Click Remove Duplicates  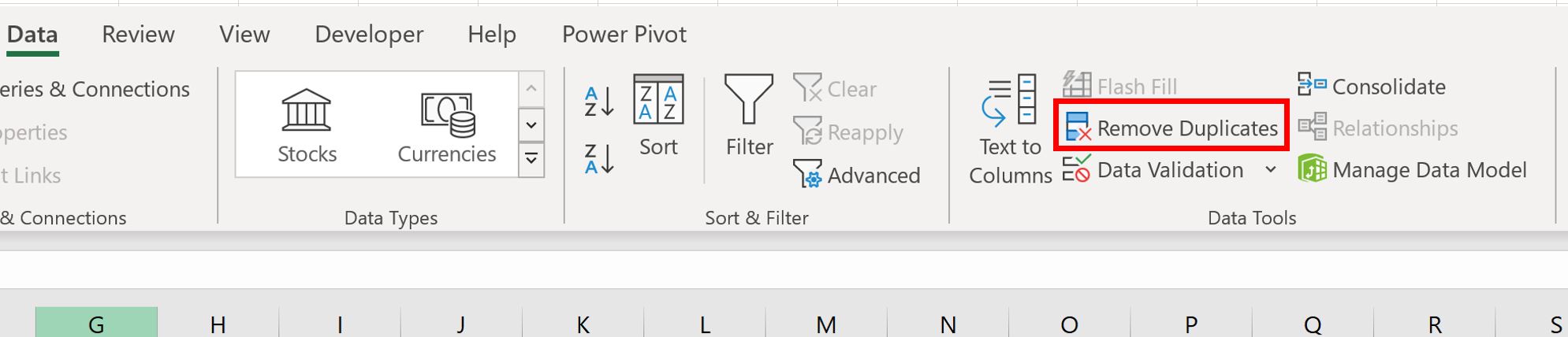pos(1171,128)
